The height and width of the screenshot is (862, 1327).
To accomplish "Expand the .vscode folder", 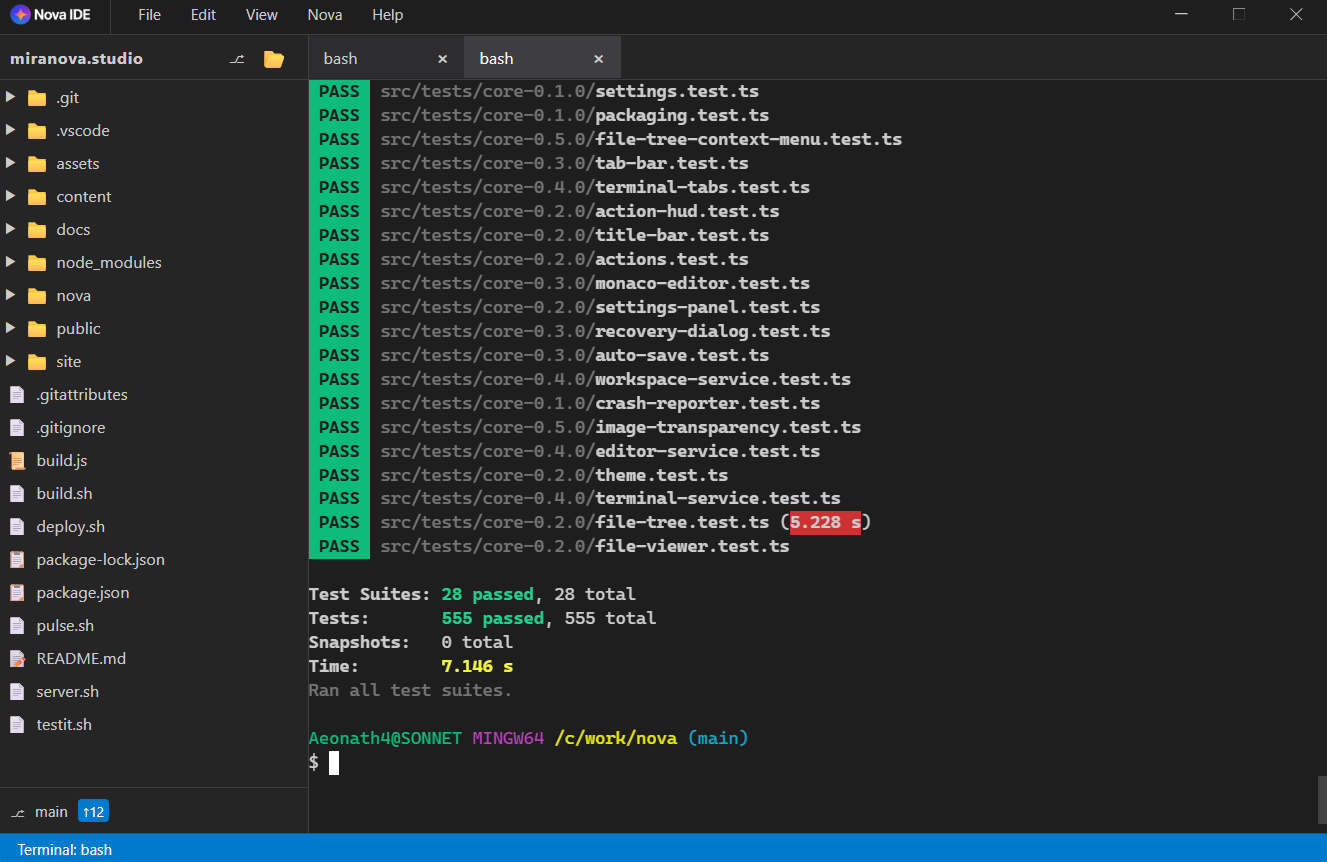I will (x=11, y=130).
